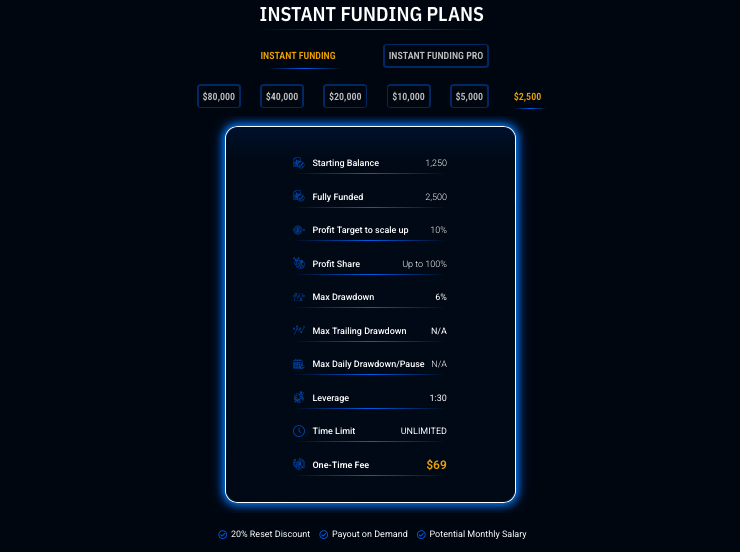Image resolution: width=740 pixels, height=552 pixels.
Task: Click the Max Drawdown chart icon
Action: point(299,297)
